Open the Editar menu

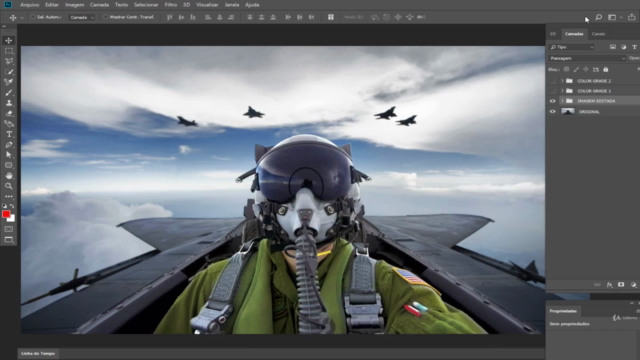(52, 5)
